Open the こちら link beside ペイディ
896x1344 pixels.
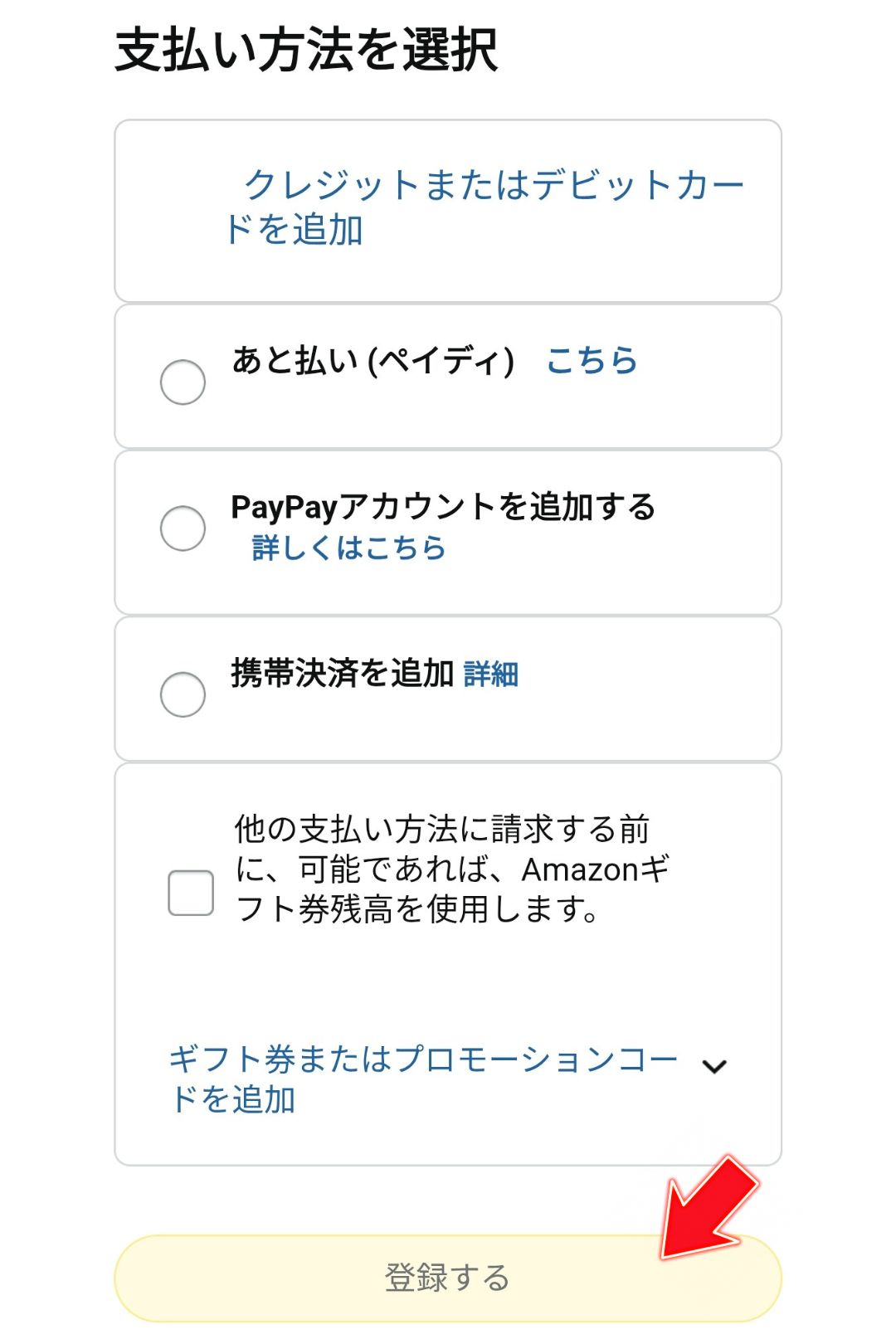point(590,362)
